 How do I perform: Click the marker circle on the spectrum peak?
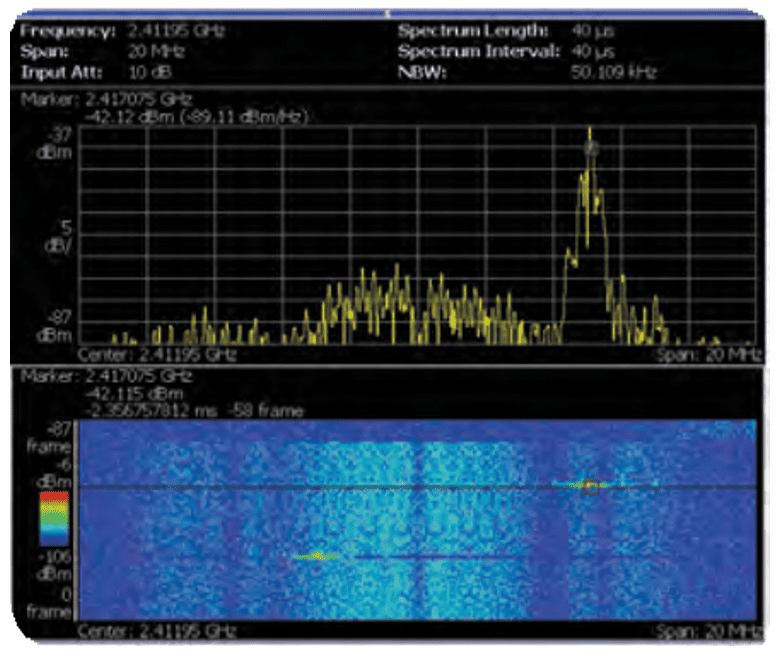coord(590,147)
